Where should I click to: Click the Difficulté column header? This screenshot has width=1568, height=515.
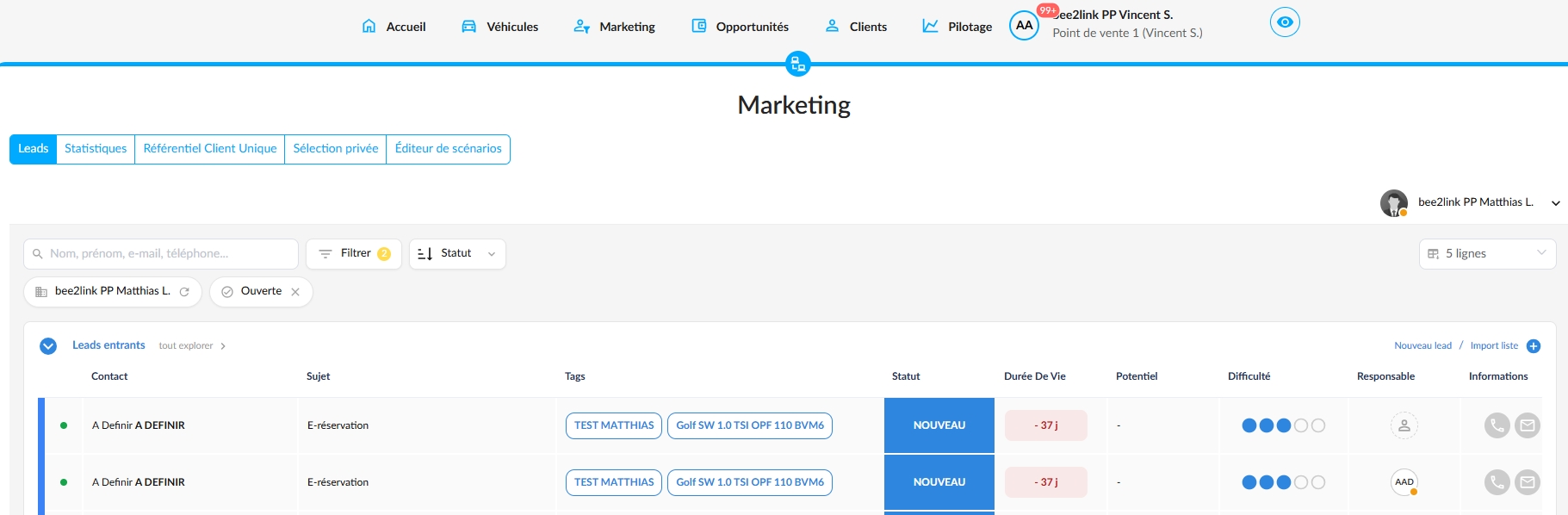(1249, 376)
